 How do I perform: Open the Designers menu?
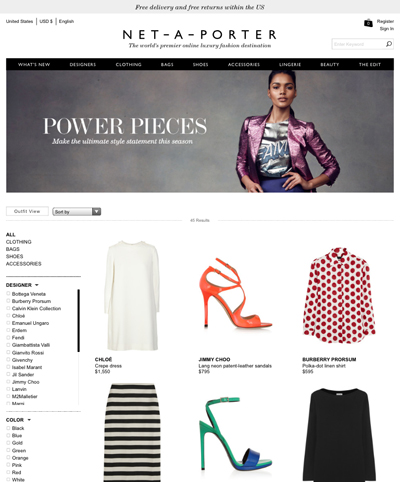83,64
